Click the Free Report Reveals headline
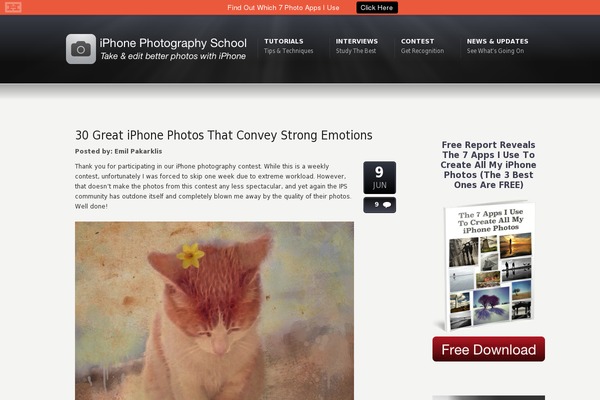 488,165
